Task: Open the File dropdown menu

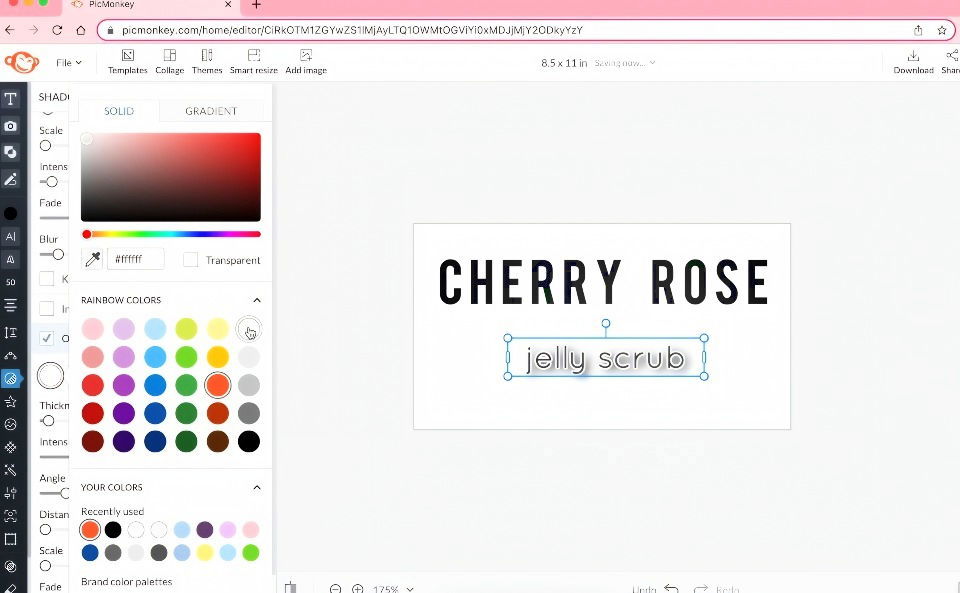Action: point(69,62)
